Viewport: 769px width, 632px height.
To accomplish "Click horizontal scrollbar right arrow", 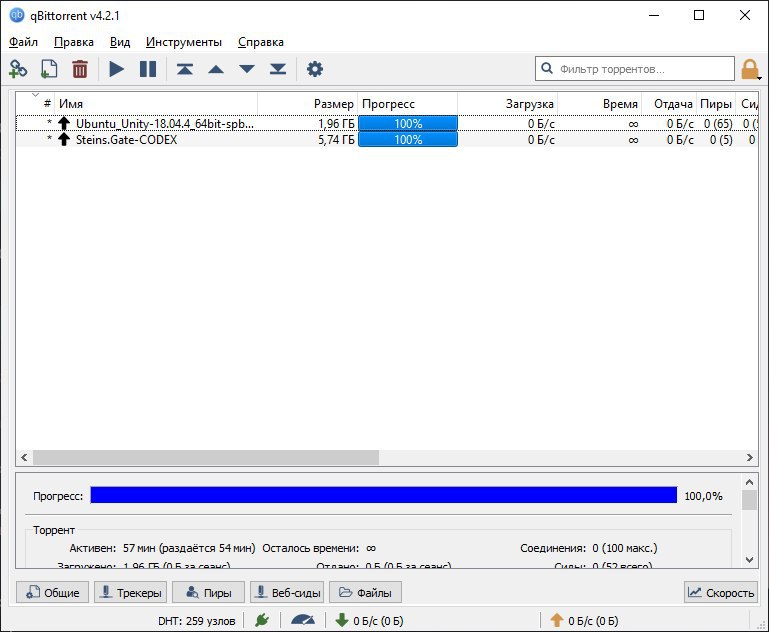I will (x=749, y=457).
